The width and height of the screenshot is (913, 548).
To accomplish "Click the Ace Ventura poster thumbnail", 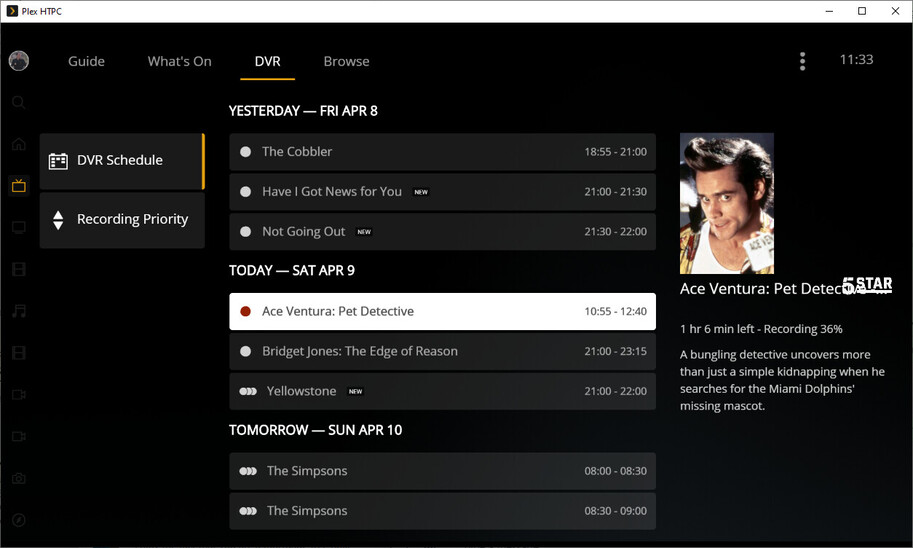I will point(727,203).
